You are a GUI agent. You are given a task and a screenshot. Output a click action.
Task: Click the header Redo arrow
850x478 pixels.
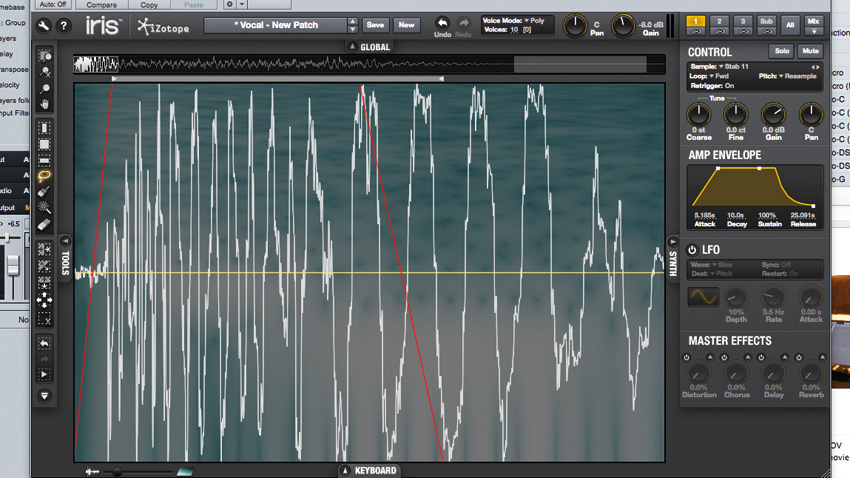click(463, 23)
